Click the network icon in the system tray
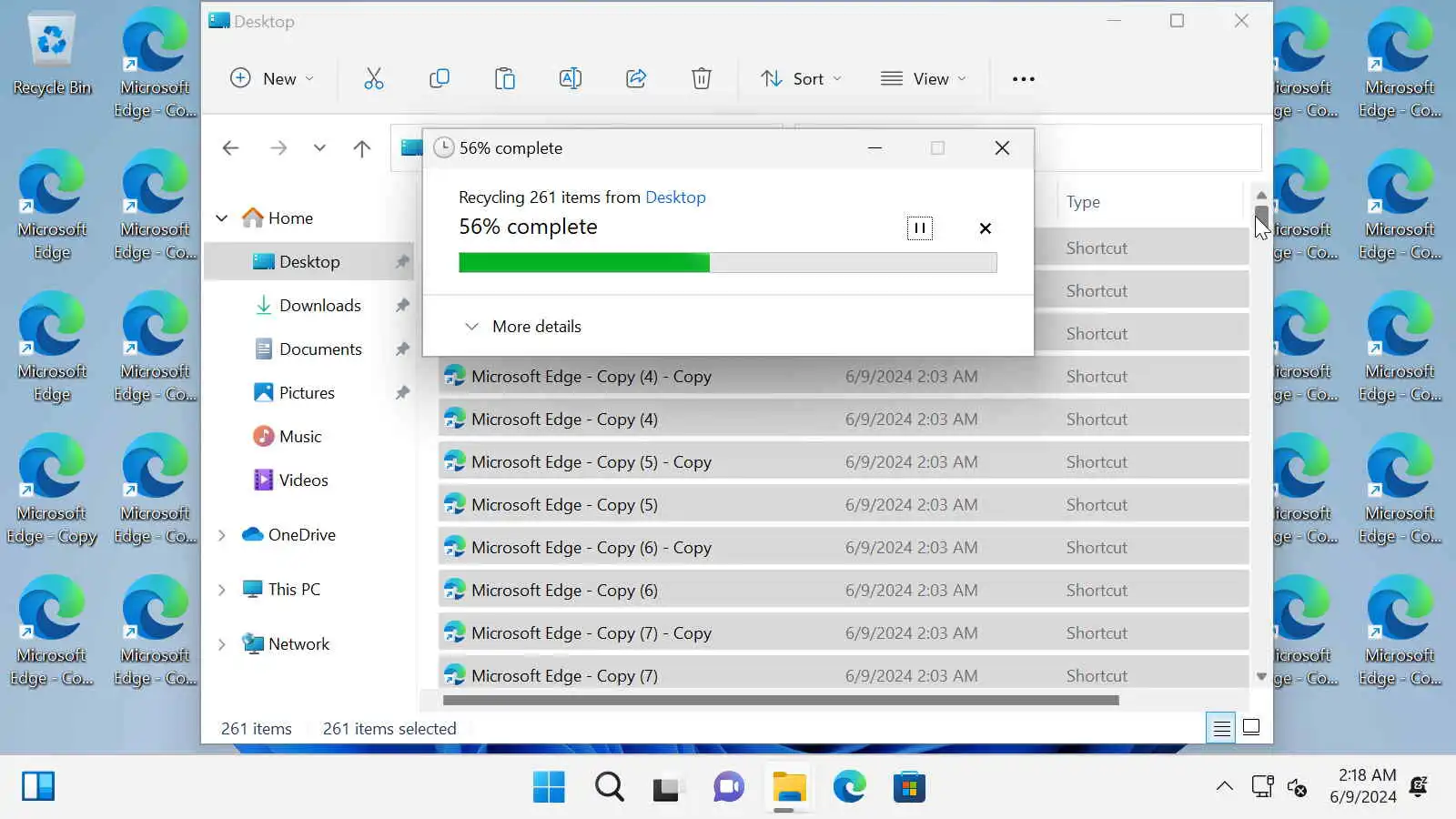1456x819 pixels. [x=1262, y=786]
